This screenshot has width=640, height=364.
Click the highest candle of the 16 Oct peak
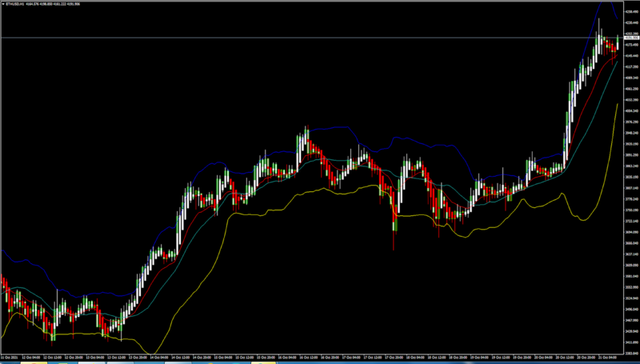(307, 139)
